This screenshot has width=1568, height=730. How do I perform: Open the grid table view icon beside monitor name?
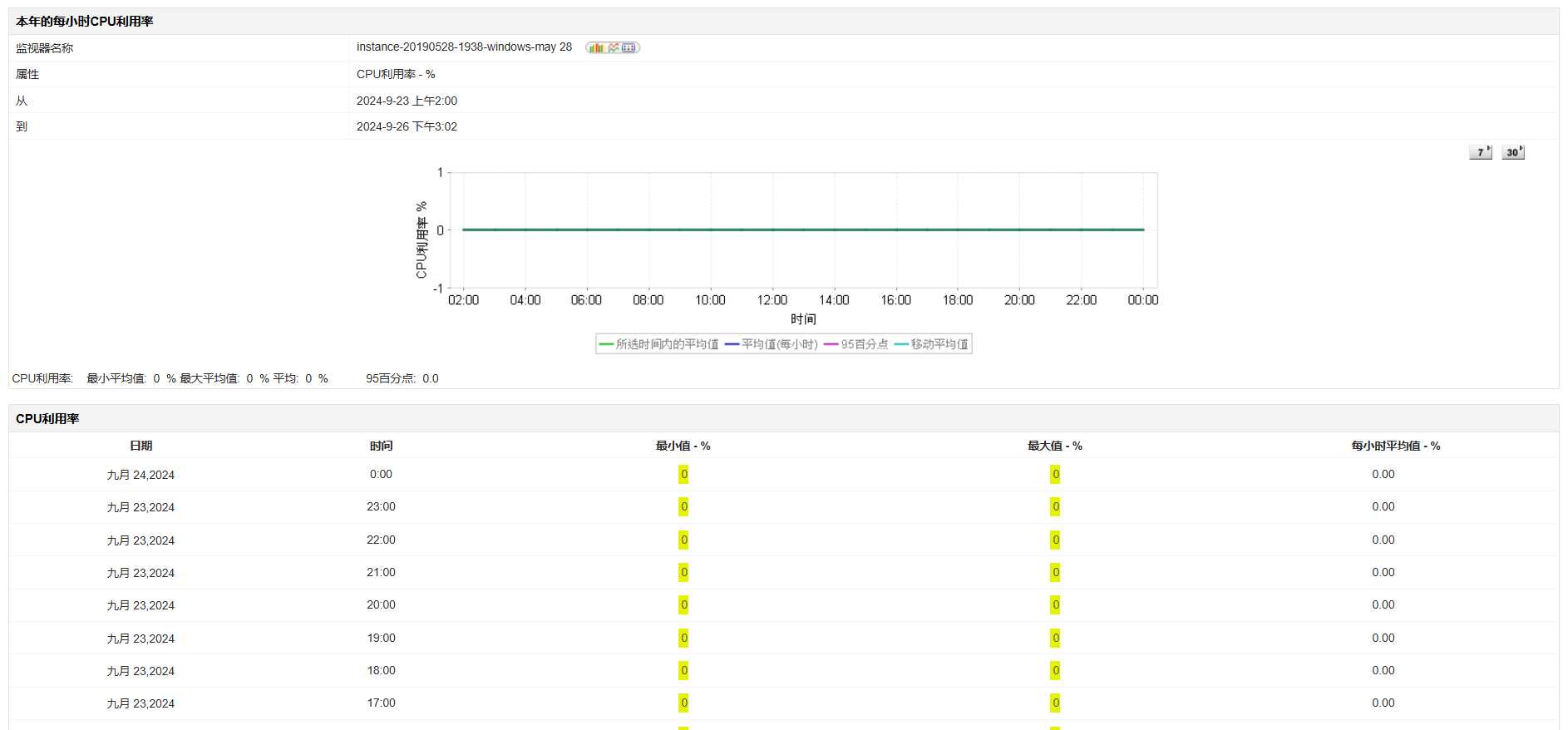pos(629,47)
